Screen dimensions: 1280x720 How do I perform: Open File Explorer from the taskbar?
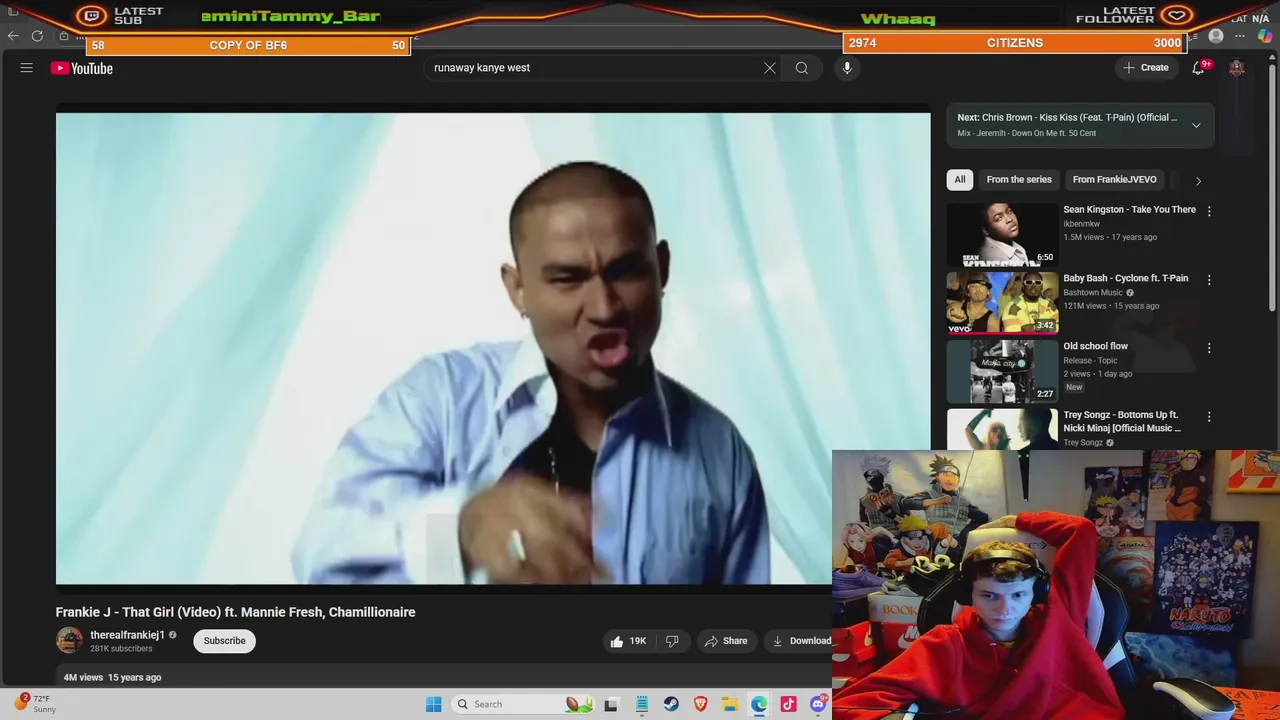(x=730, y=704)
